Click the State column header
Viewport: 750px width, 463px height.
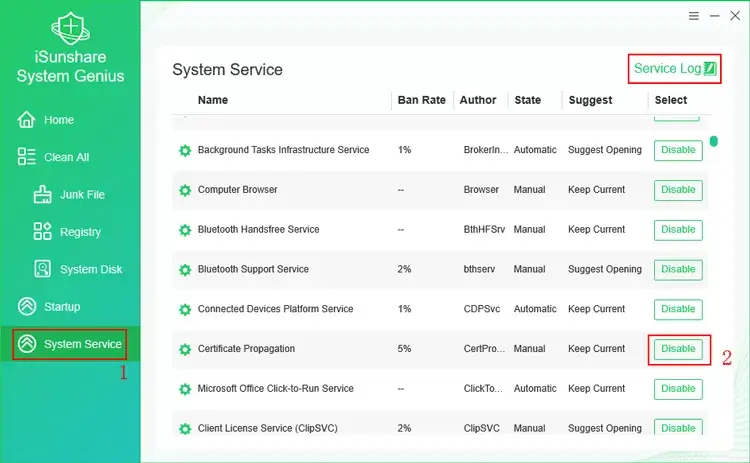click(528, 100)
